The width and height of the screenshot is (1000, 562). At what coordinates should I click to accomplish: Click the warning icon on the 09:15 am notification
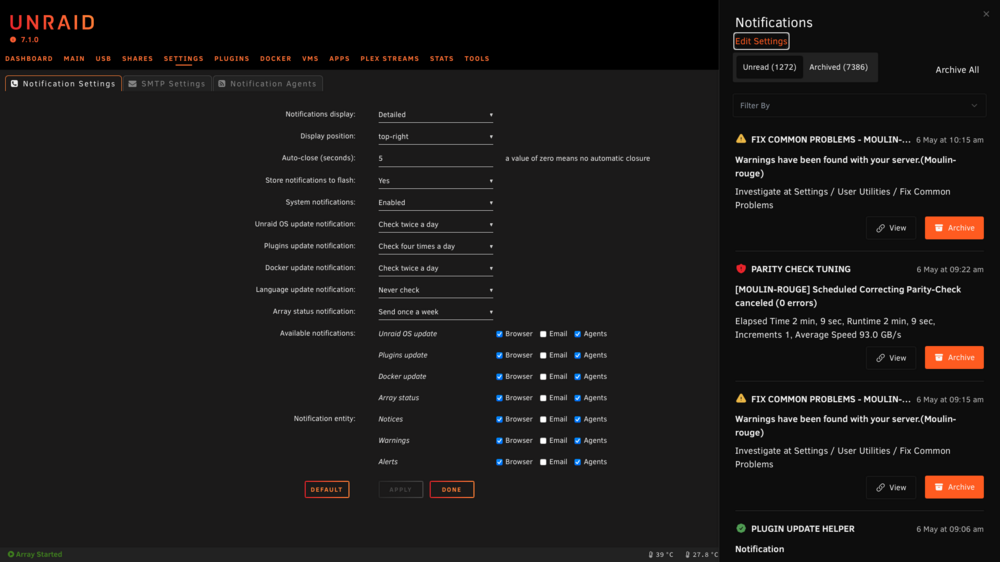click(x=740, y=399)
